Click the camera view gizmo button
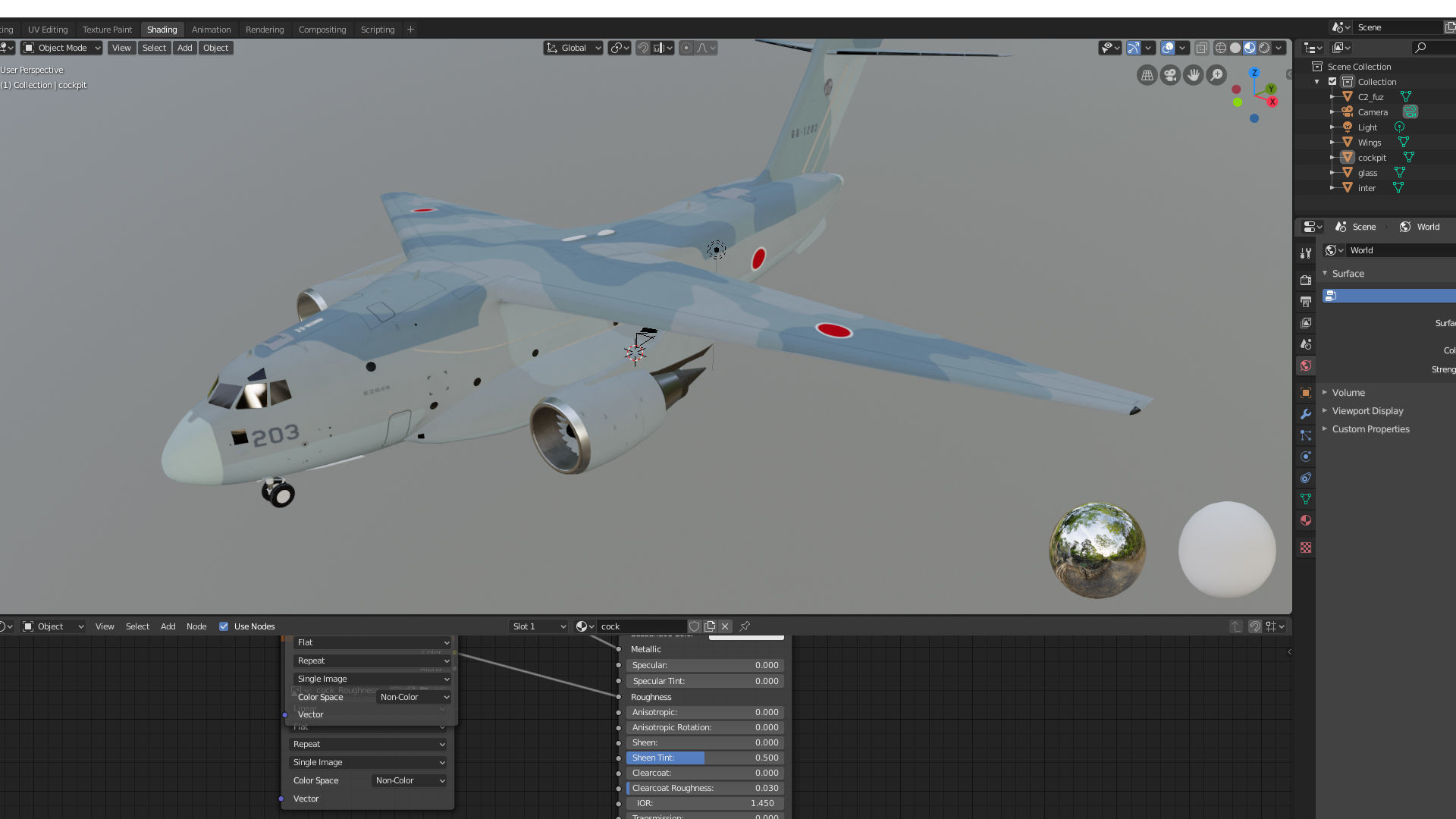This screenshot has height=819, width=1456. click(x=1170, y=75)
